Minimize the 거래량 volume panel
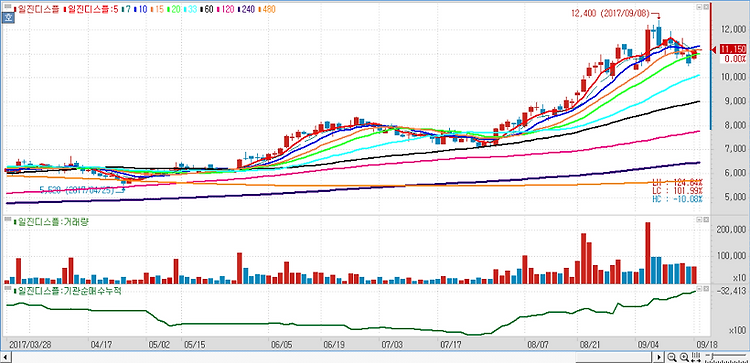 click(x=699, y=220)
